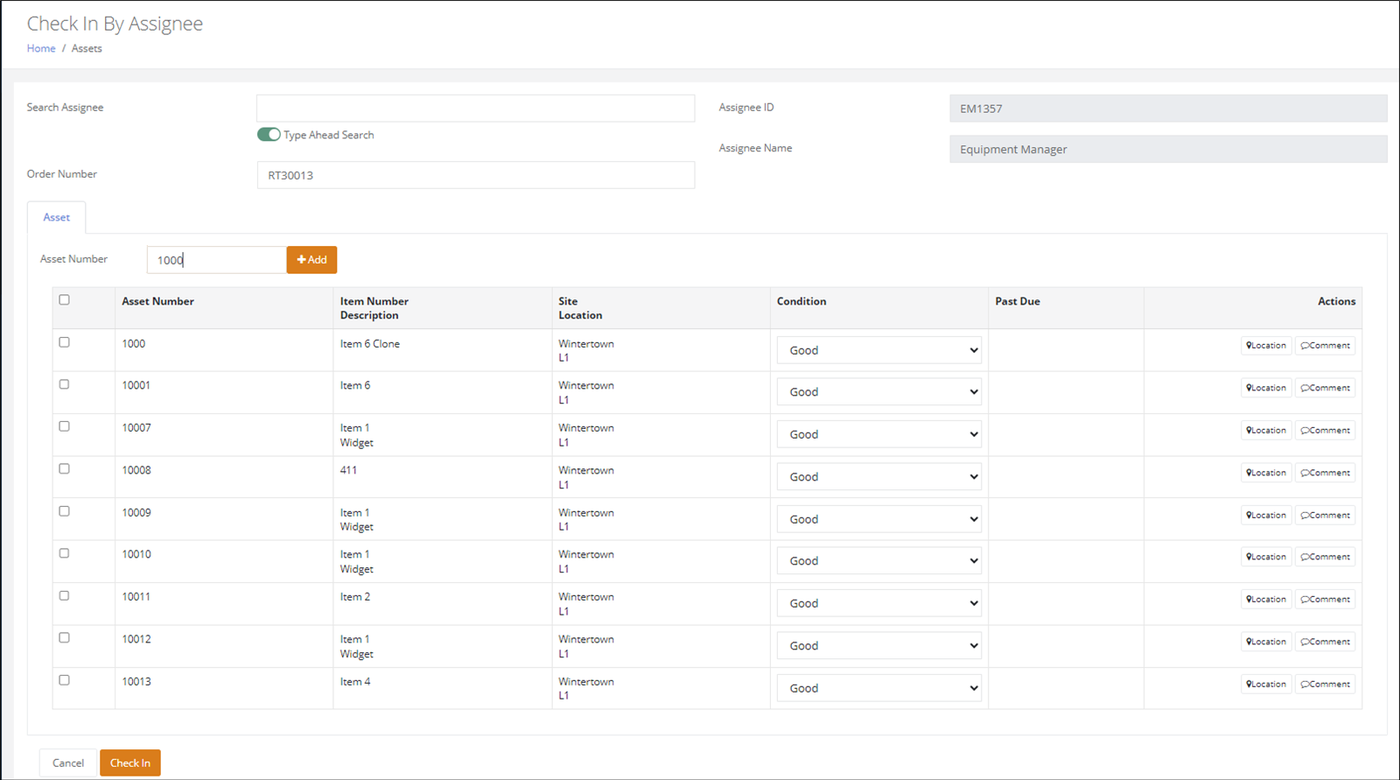Viewport: 1400px width, 780px height.
Task: Open Comment for asset 10008
Action: (1325, 472)
